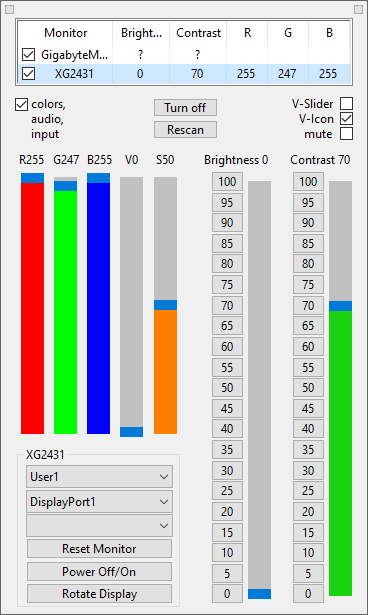Set contrast to 20 preset button

click(x=308, y=511)
